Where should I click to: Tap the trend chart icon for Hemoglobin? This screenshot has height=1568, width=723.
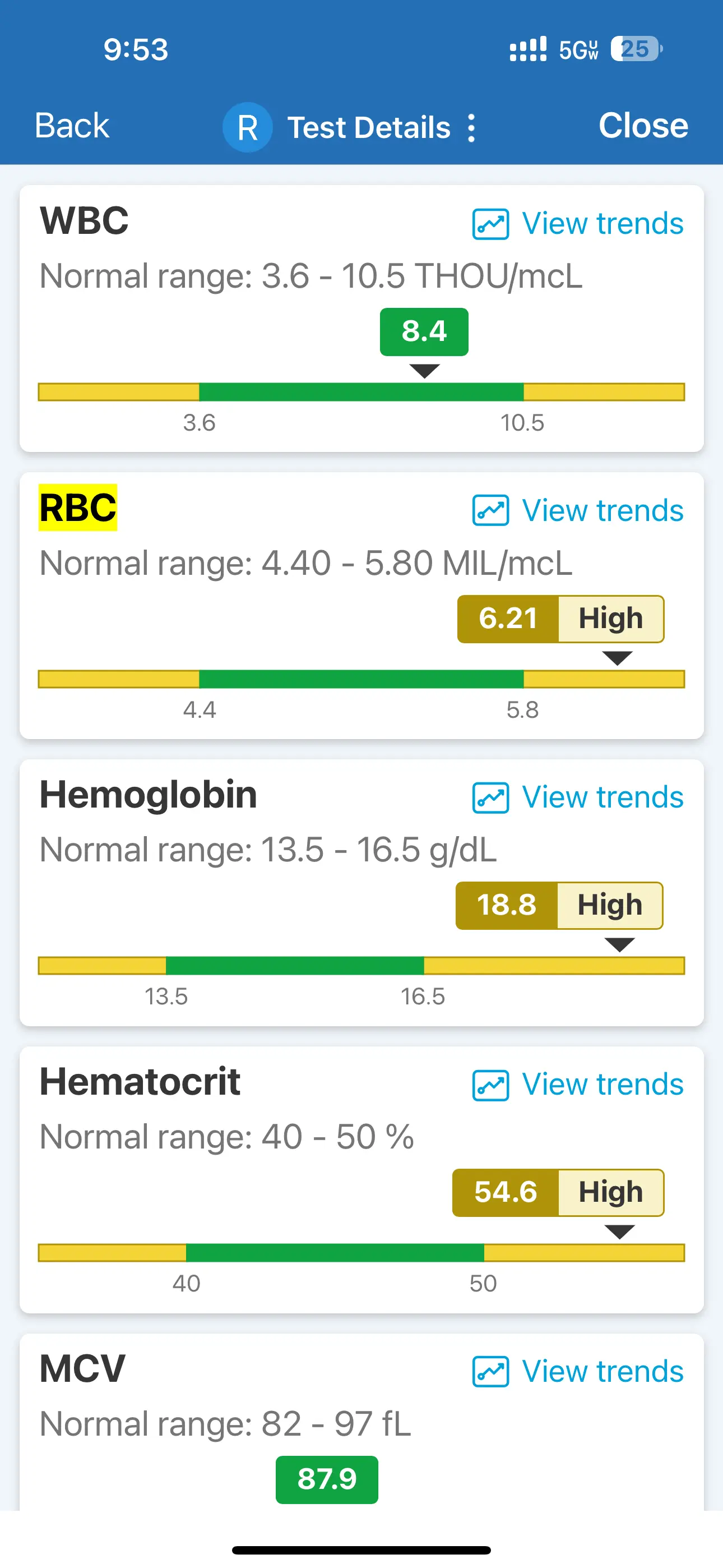click(x=490, y=797)
